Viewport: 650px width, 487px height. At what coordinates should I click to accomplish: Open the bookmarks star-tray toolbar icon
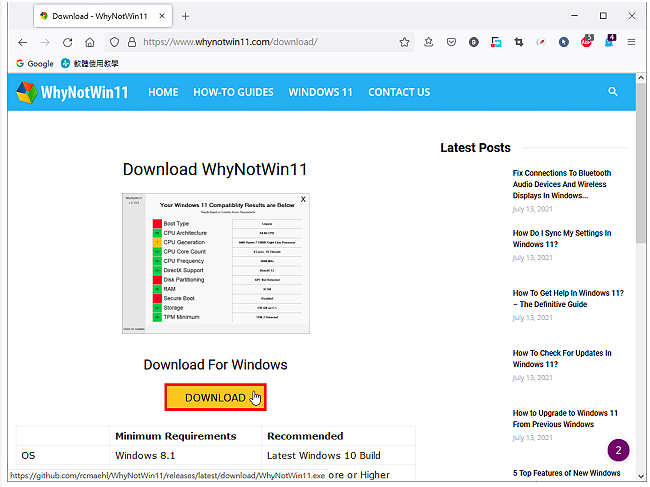429,42
